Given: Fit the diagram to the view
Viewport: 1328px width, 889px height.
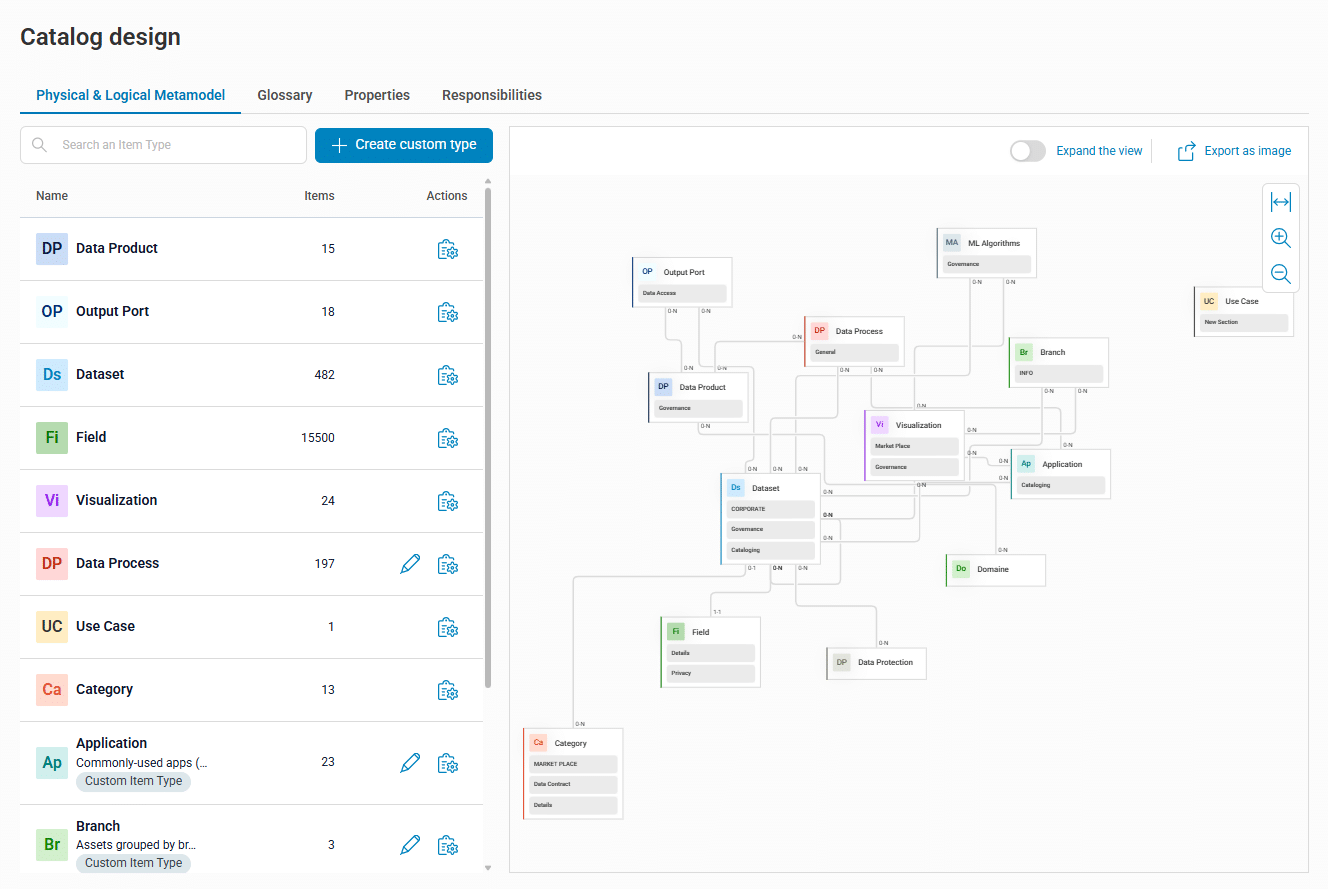Looking at the screenshot, I should pos(1281,201).
